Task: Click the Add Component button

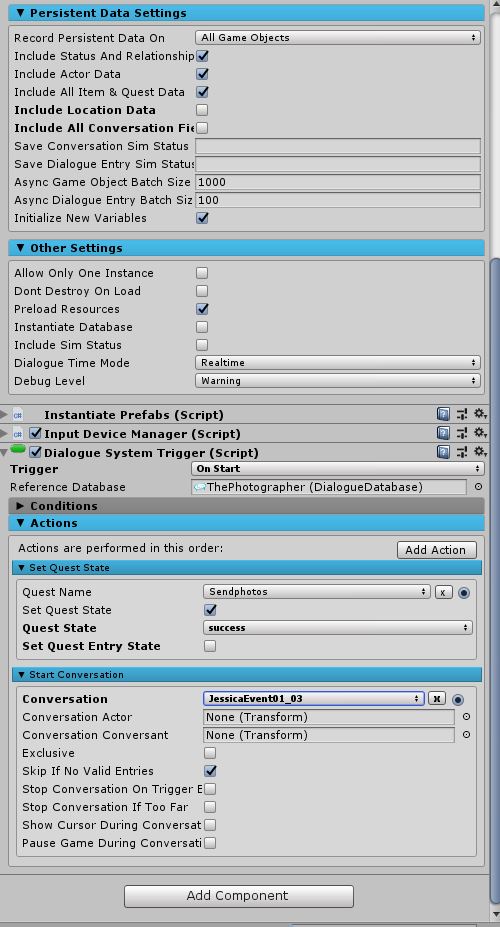Action: point(239,896)
